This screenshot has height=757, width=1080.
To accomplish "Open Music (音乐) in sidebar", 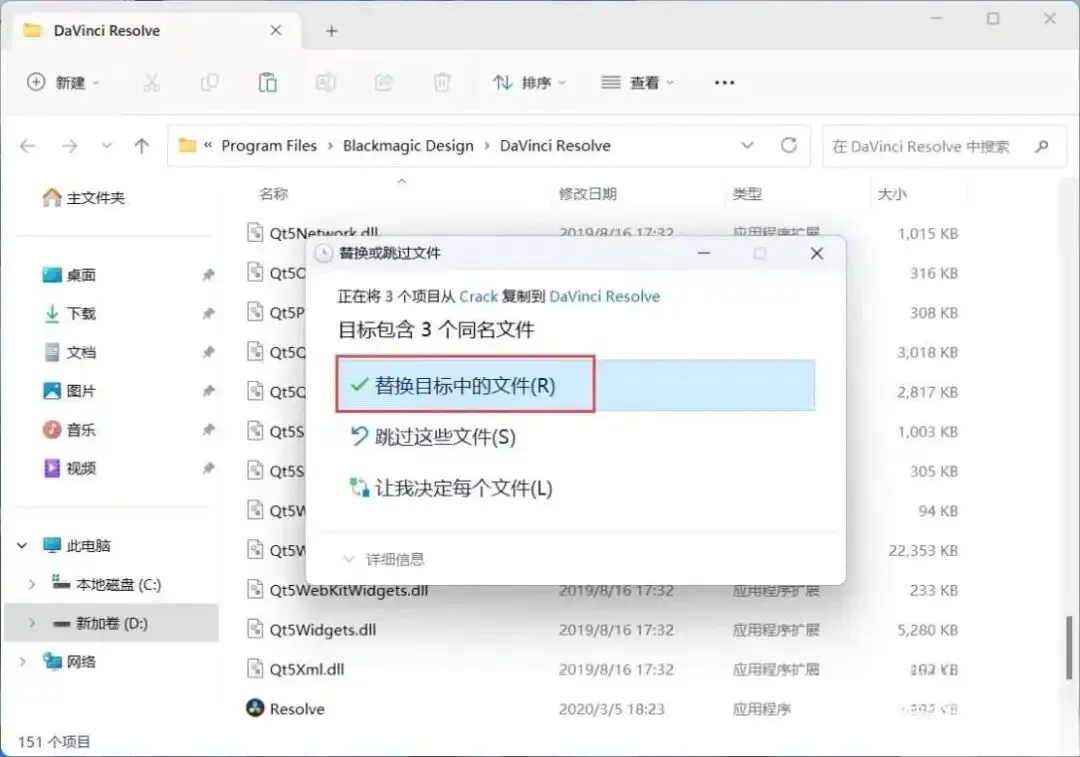I will pos(70,430).
